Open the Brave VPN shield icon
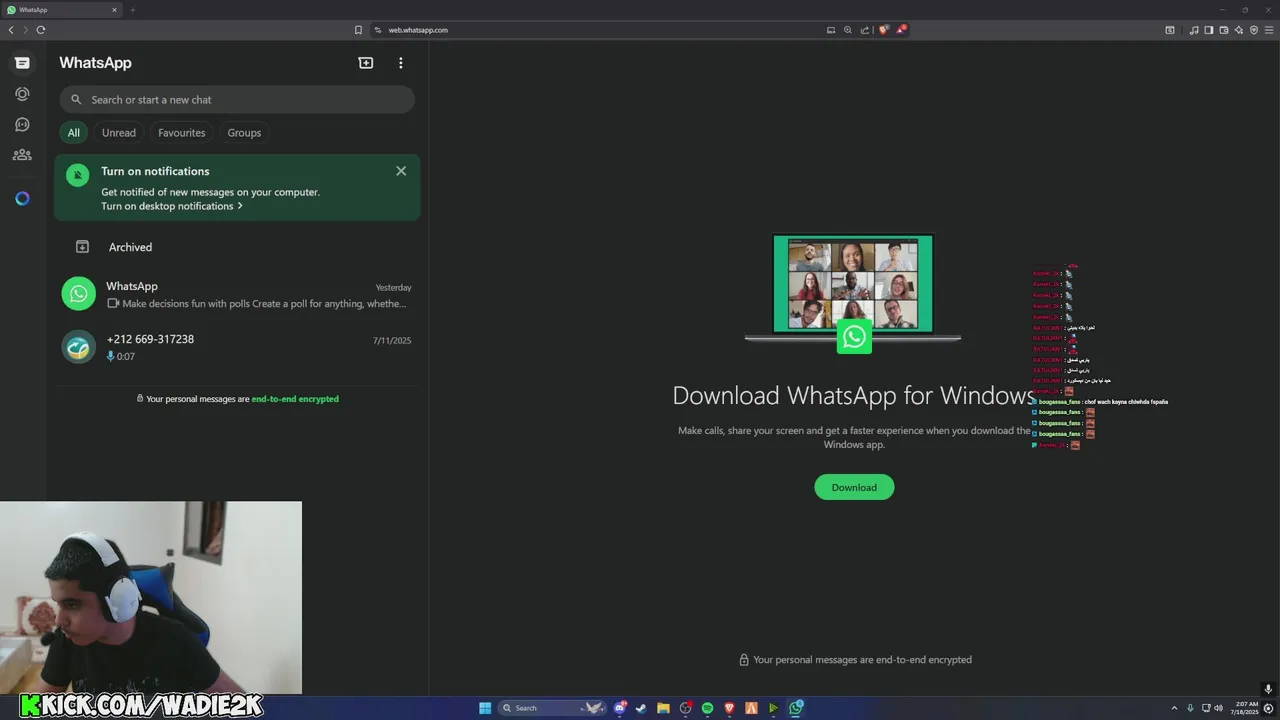Screen dimensions: 1280x720 pyautogui.click(x=1254, y=30)
